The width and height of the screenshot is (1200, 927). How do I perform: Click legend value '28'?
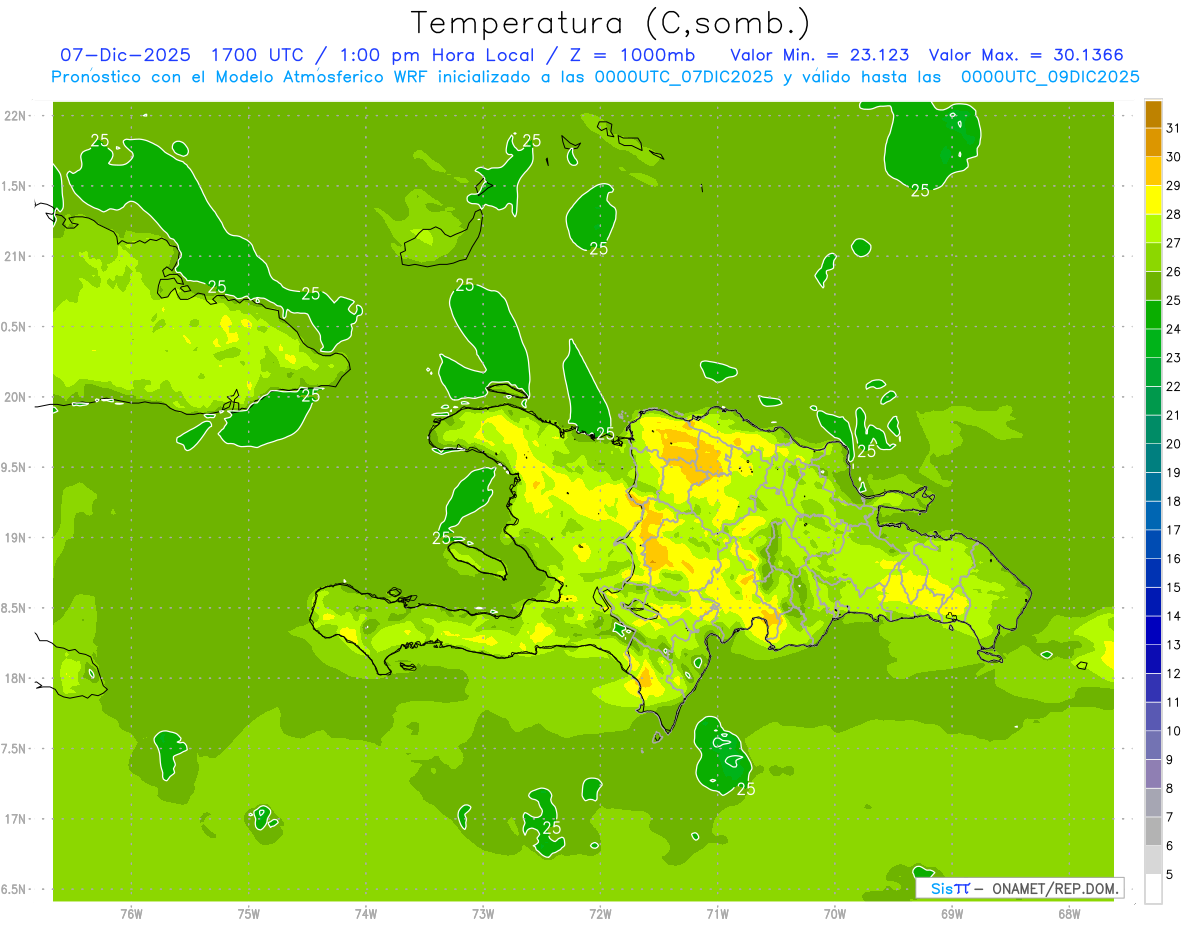pos(1174,214)
